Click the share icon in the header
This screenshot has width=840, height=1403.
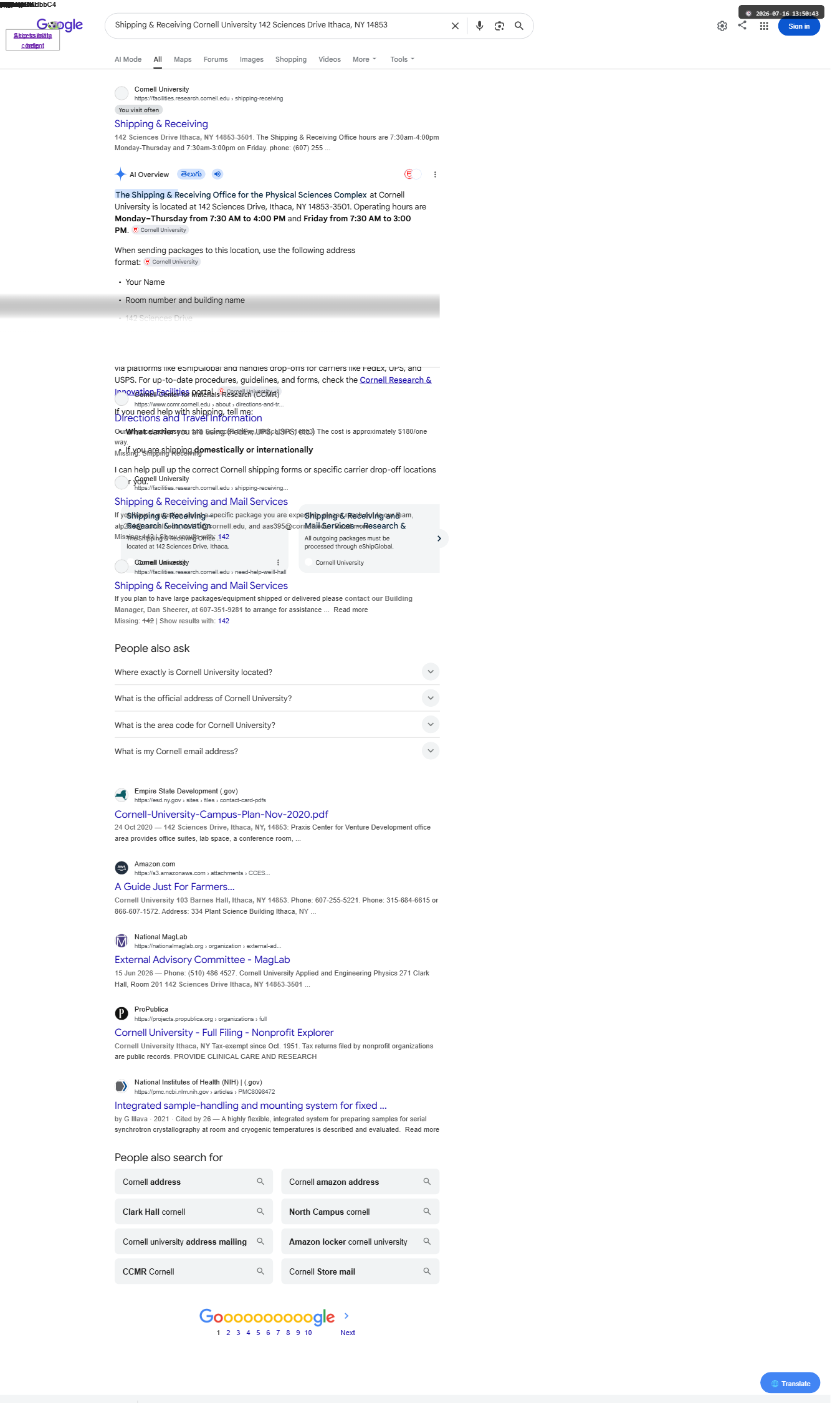coord(742,26)
